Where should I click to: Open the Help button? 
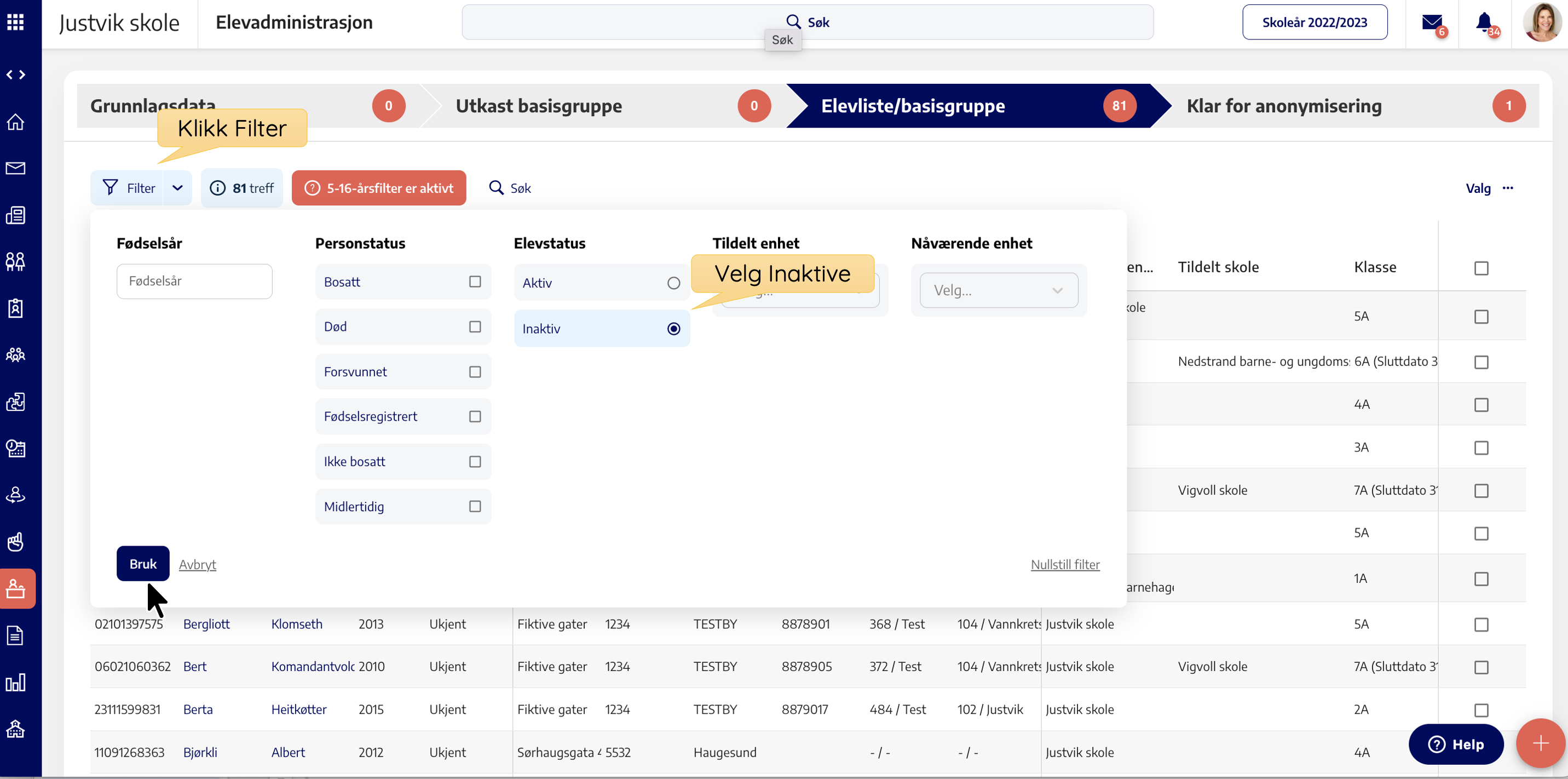[x=1456, y=744]
